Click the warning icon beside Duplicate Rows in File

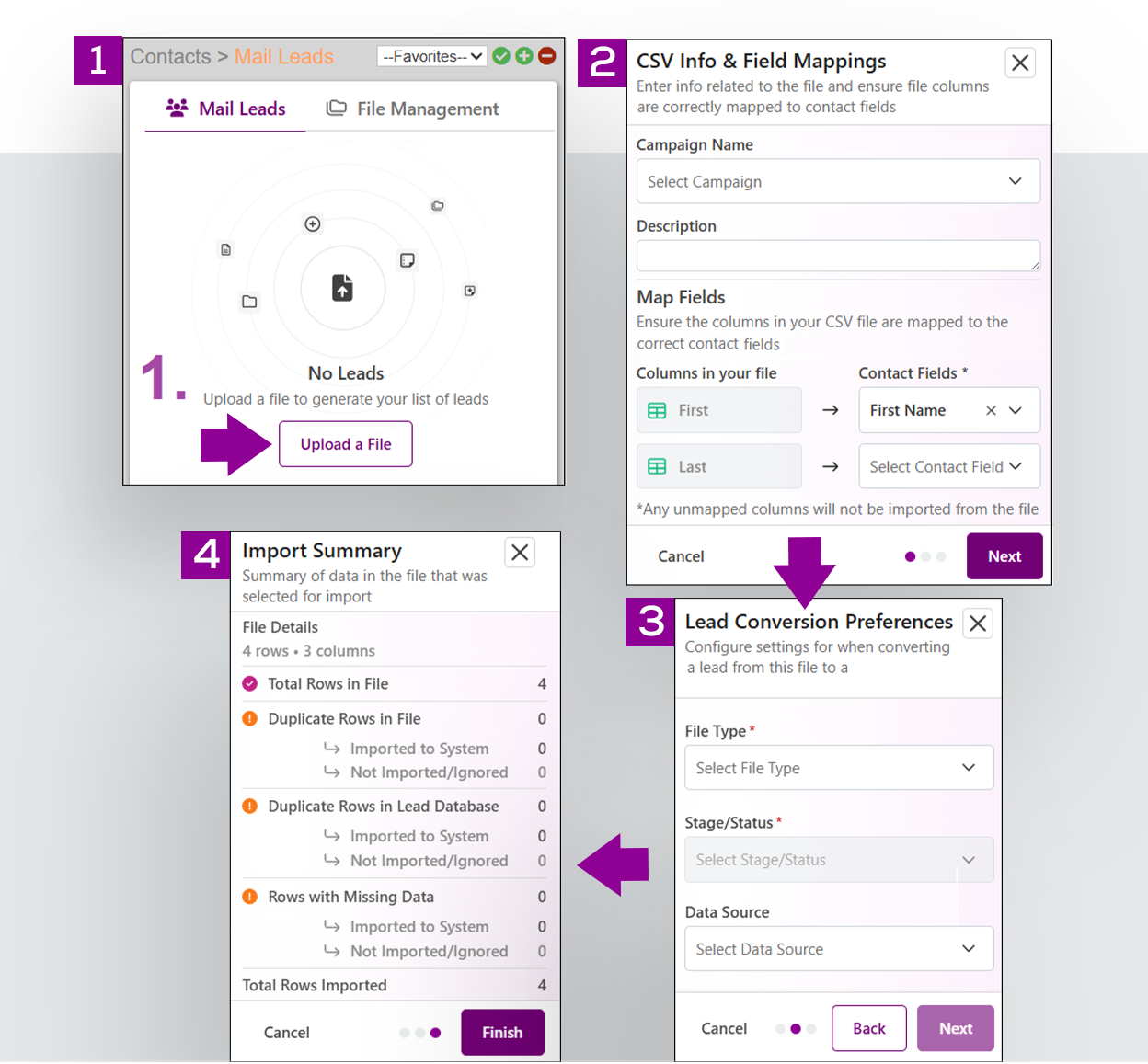point(249,718)
